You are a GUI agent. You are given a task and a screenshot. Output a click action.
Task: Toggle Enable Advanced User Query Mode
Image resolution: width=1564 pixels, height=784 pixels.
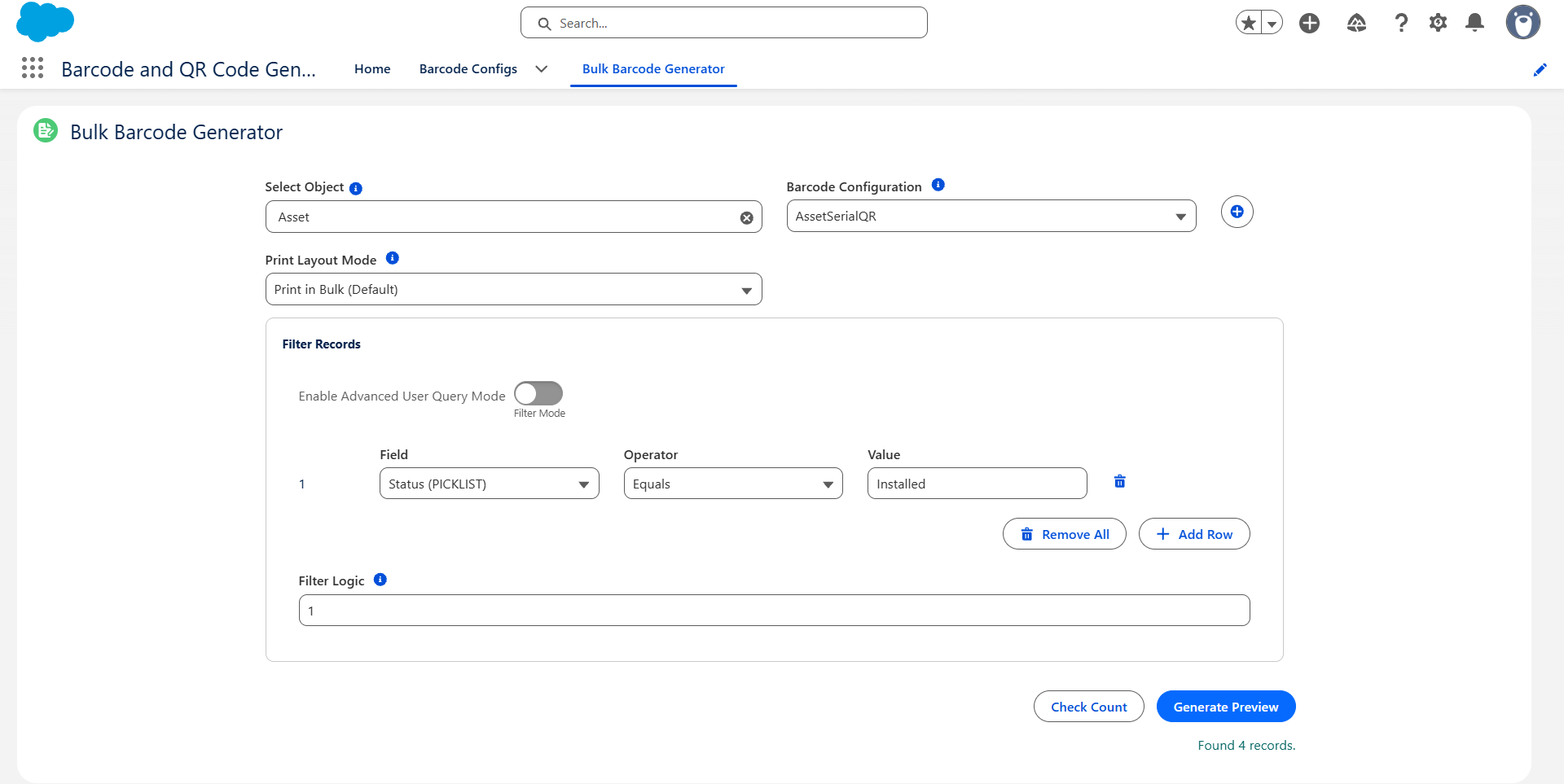538,393
